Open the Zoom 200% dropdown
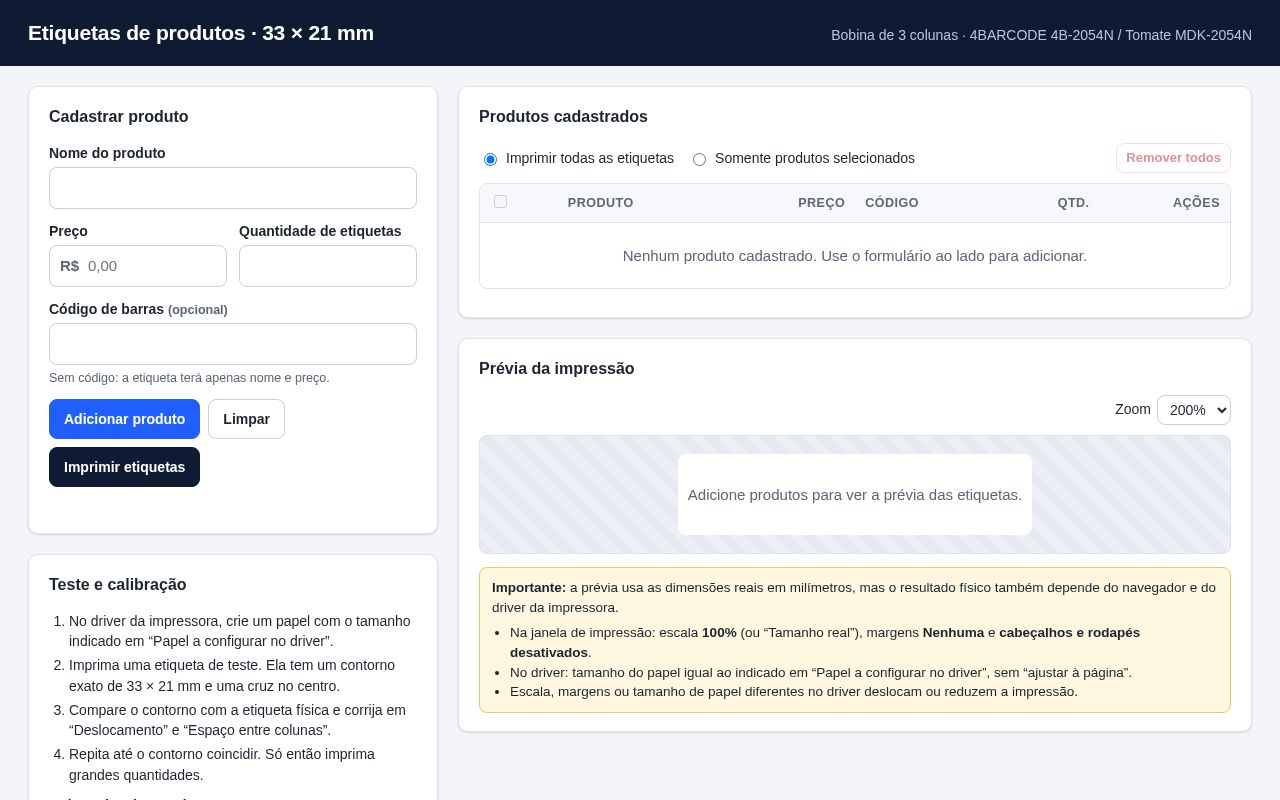This screenshot has height=800, width=1280. (x=1194, y=410)
